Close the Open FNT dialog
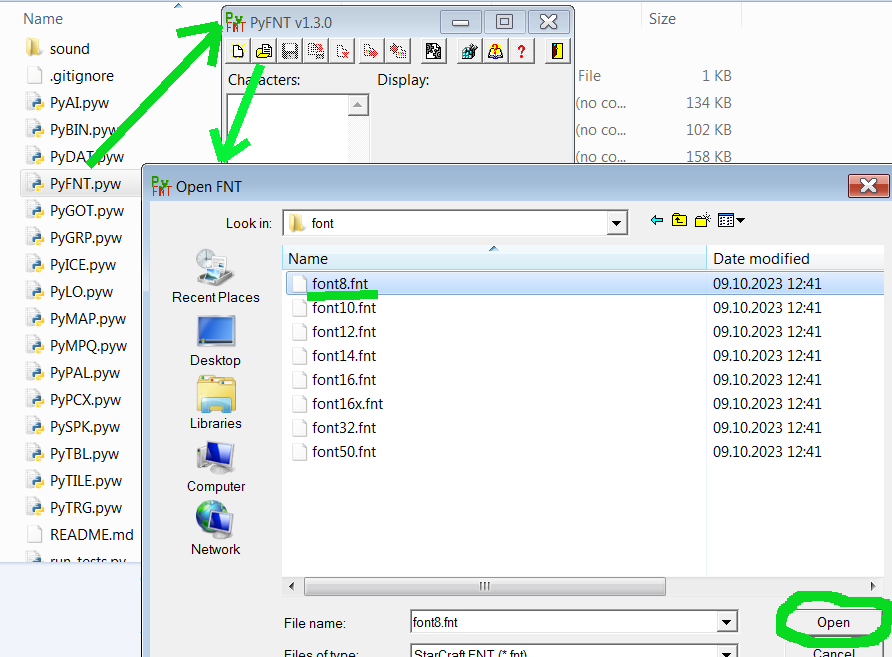Viewport: 892px width, 657px height. (868, 185)
